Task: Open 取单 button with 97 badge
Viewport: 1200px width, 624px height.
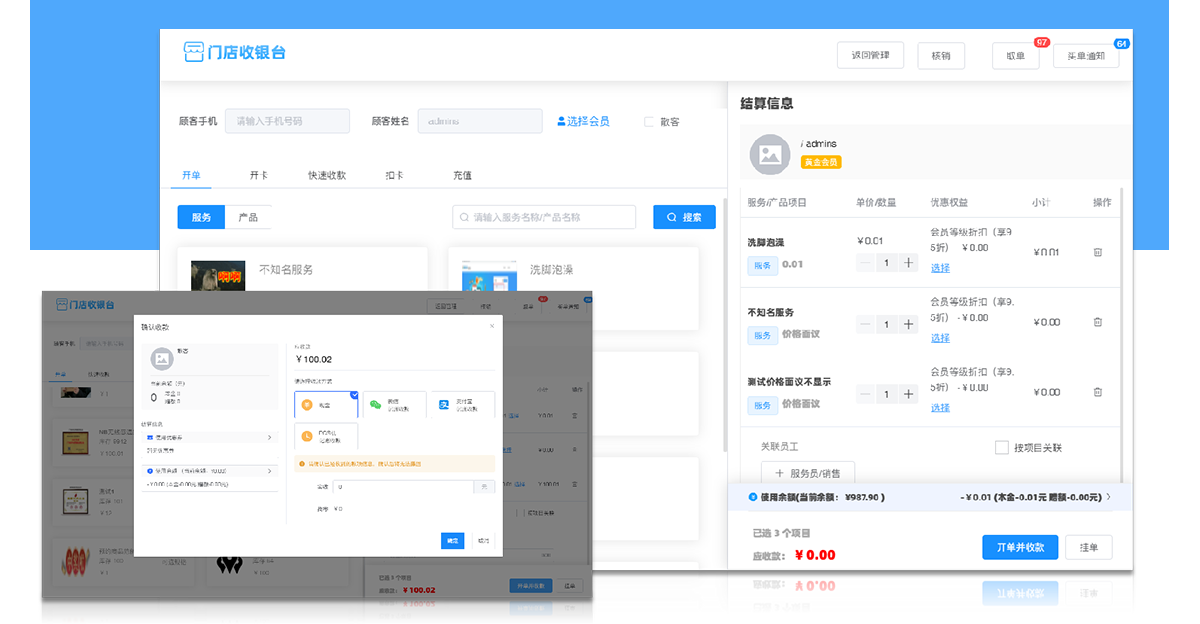Action: coord(1015,56)
